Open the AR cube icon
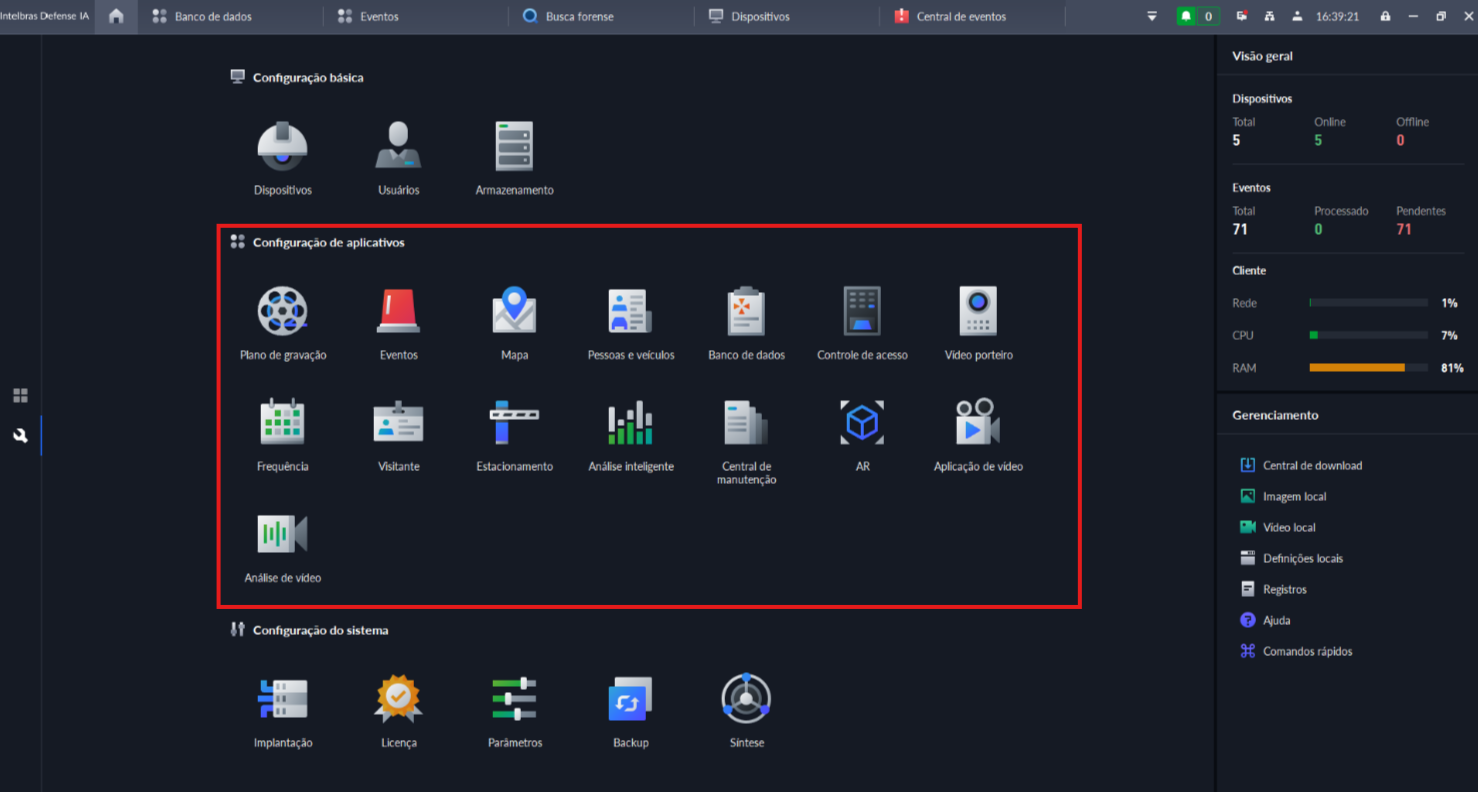This screenshot has height=792, width=1478. point(862,423)
